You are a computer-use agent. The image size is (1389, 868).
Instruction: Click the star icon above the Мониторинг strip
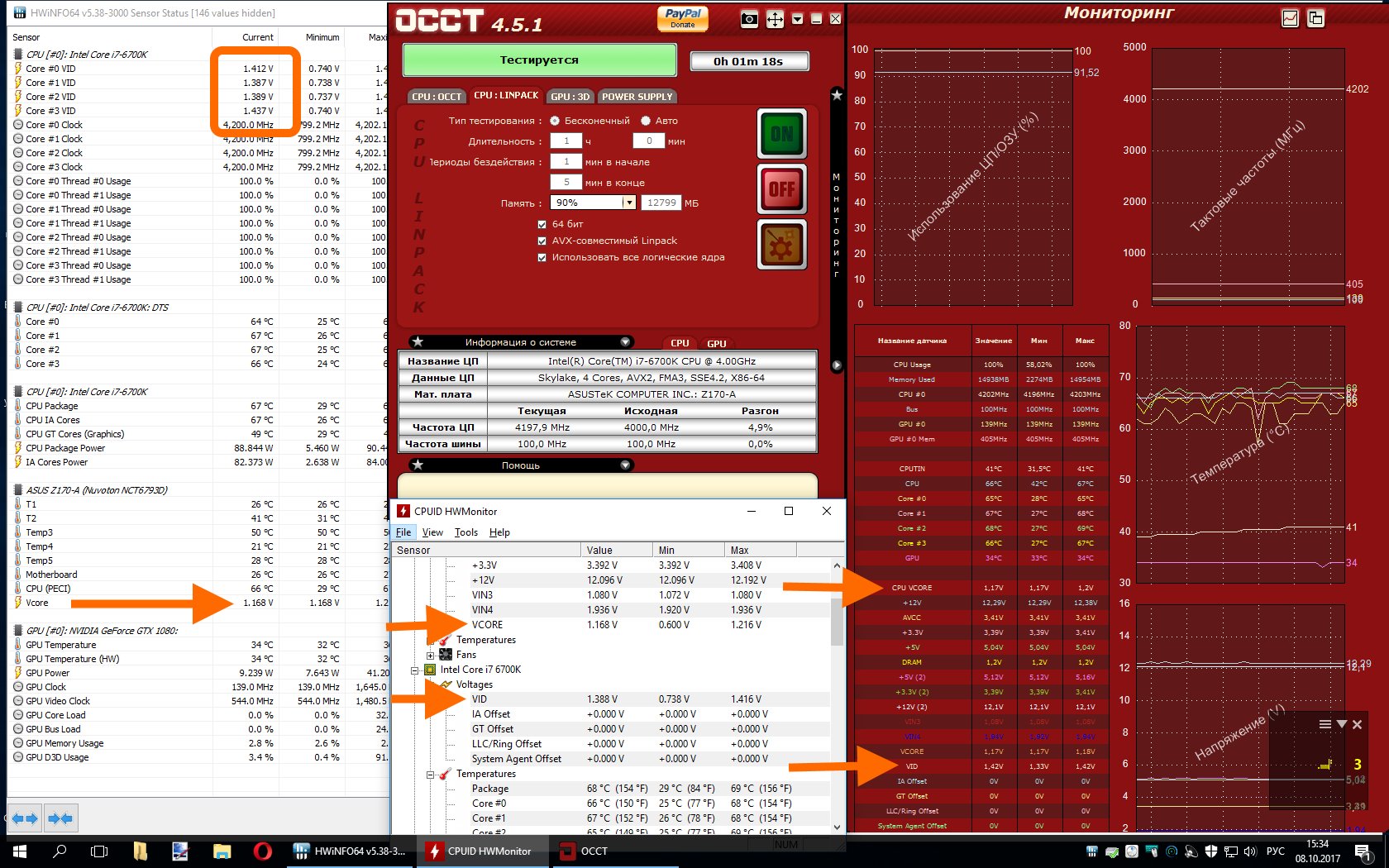coord(837,96)
